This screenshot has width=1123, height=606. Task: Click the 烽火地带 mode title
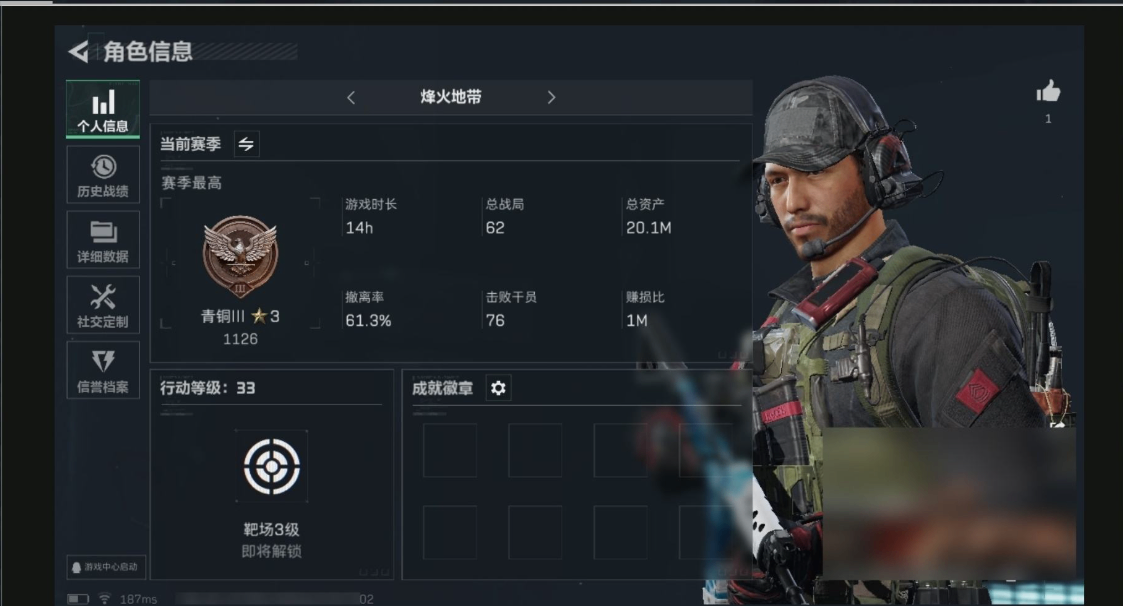coord(450,97)
